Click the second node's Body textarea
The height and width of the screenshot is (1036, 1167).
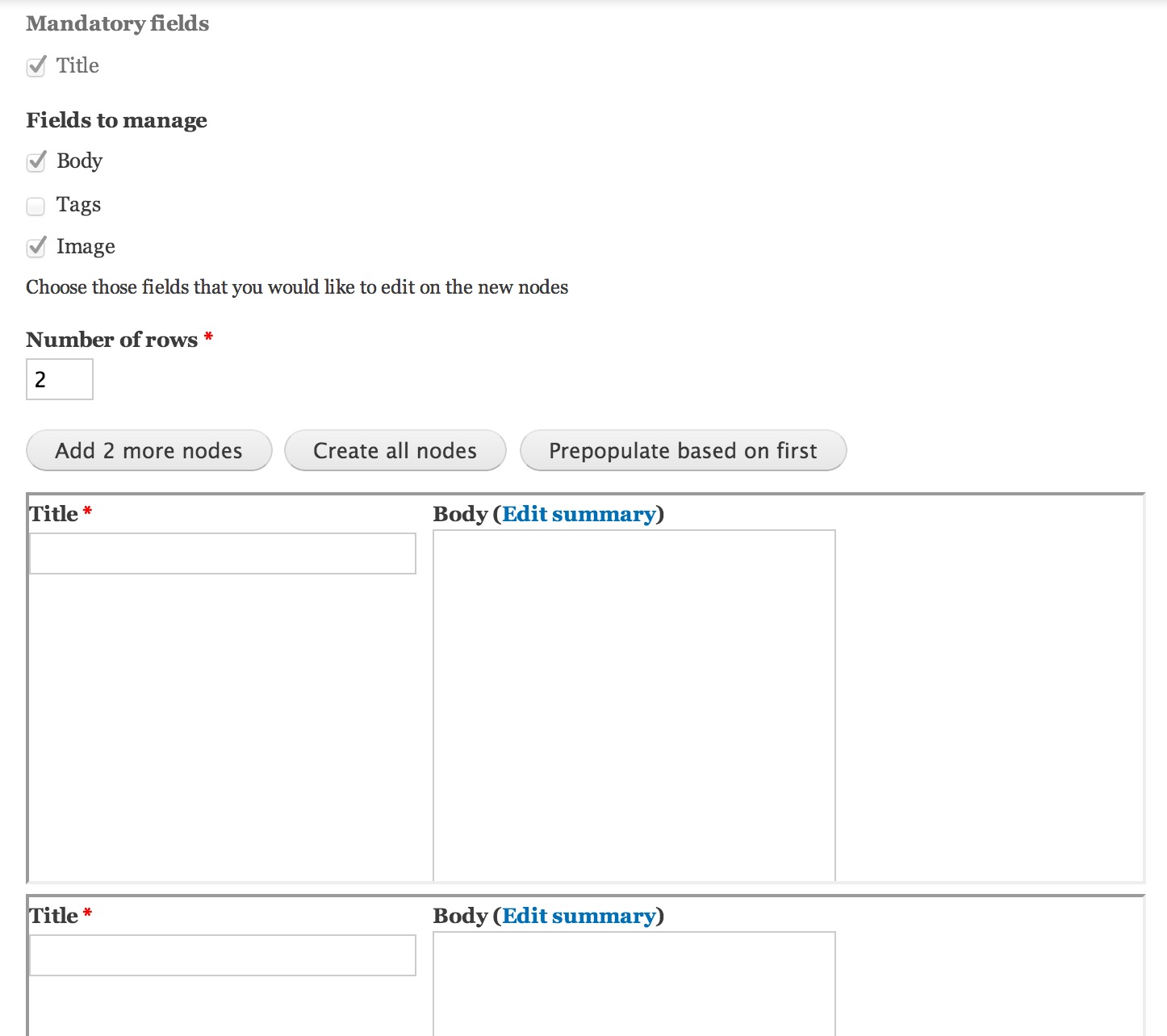[634, 984]
